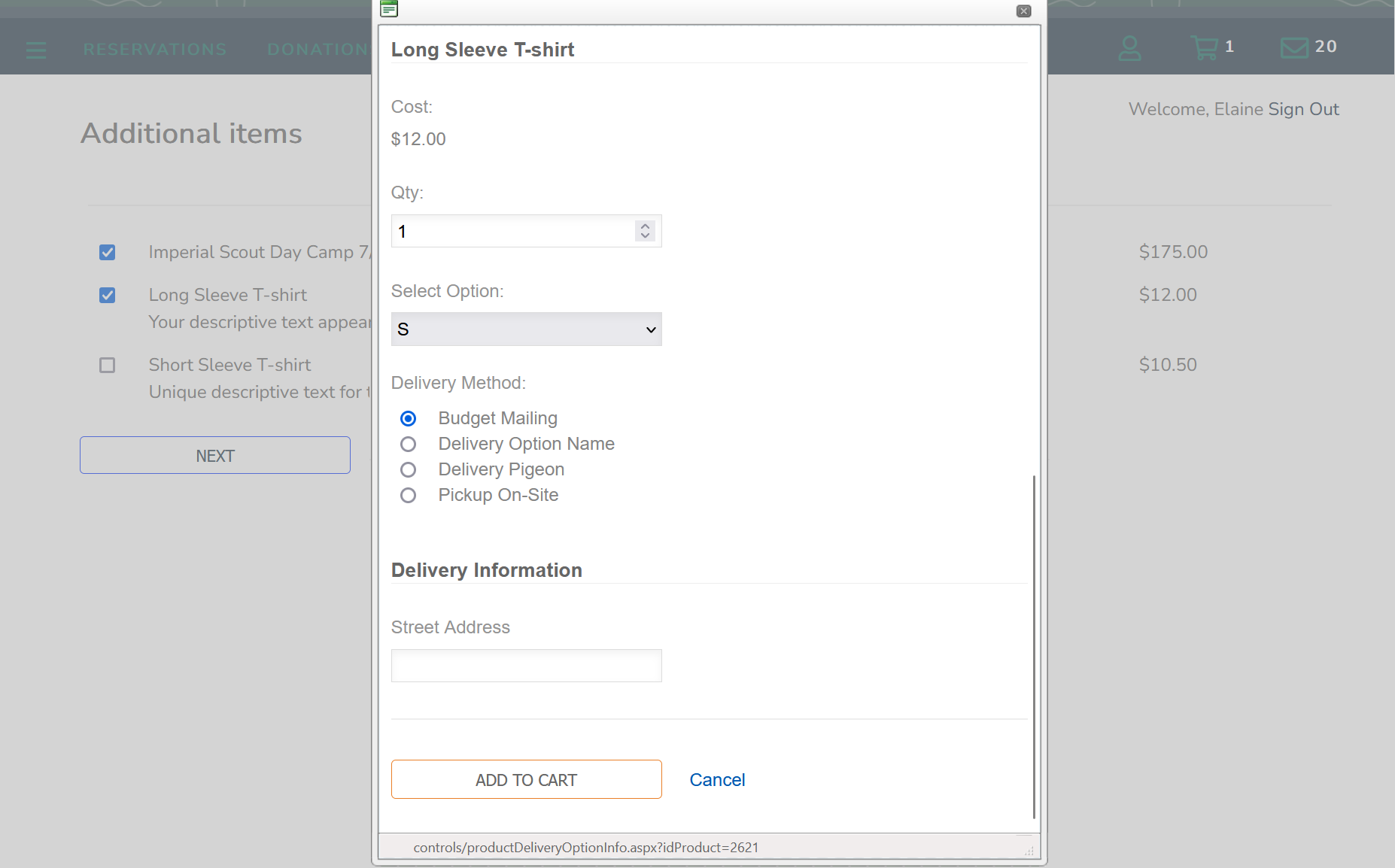Click the Street Address input field
Viewport: 1395px width, 868px height.
pos(526,666)
